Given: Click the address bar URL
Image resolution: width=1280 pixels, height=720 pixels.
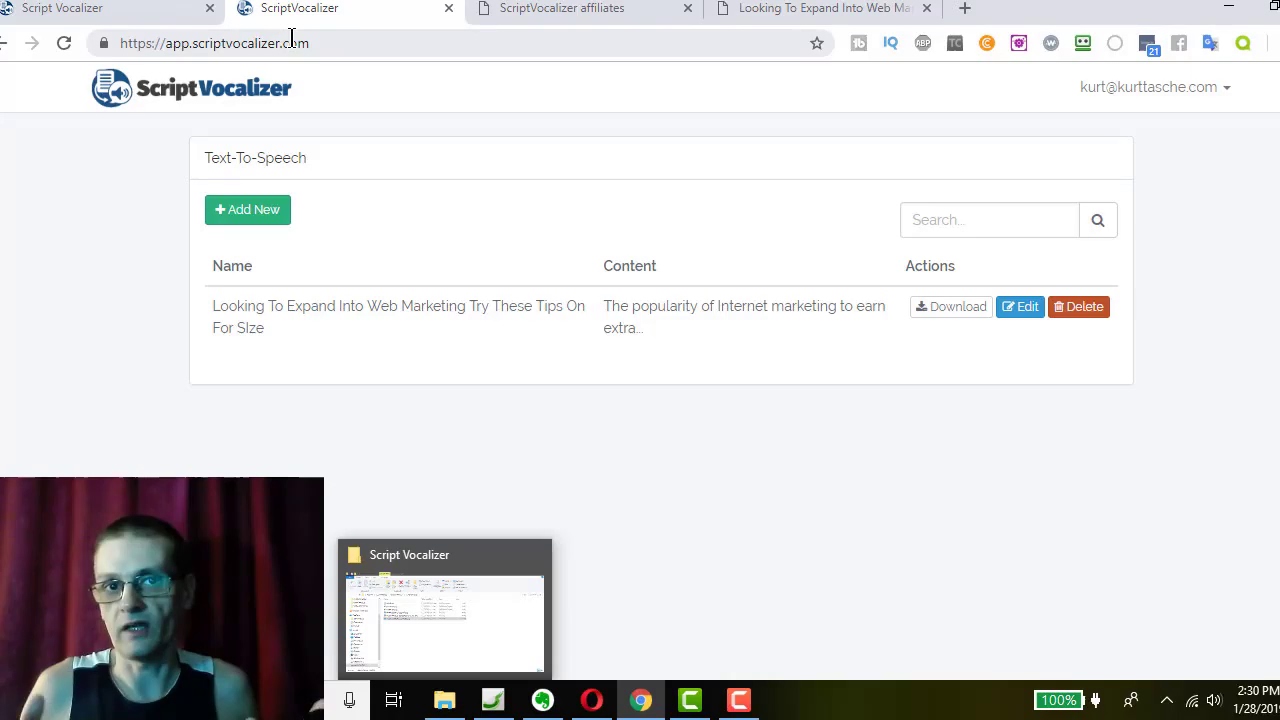Looking at the screenshot, I should tap(214, 43).
